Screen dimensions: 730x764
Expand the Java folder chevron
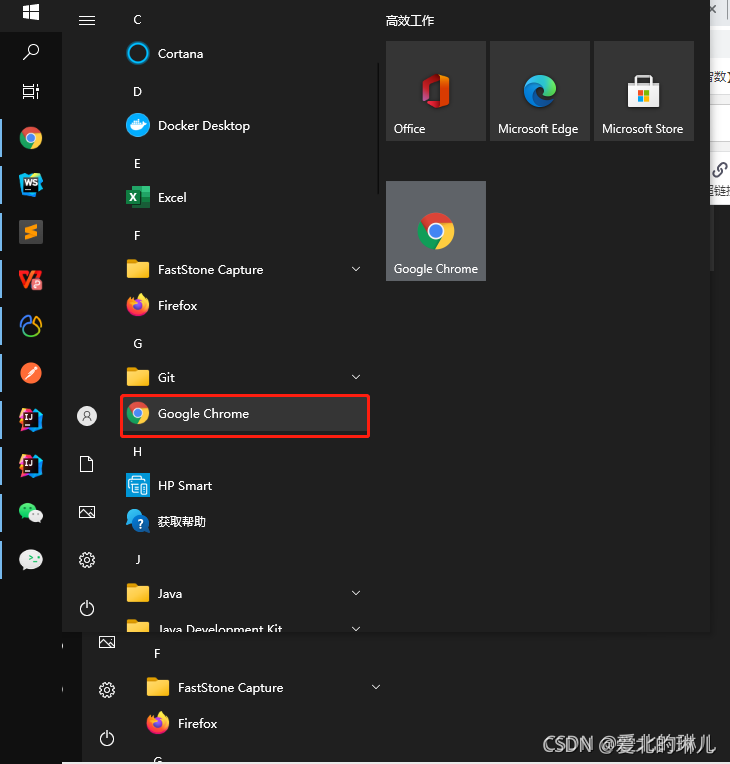[x=356, y=593]
